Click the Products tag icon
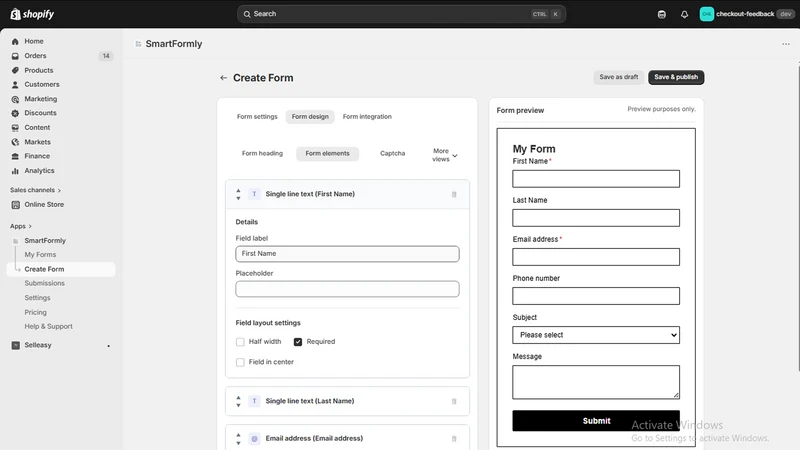This screenshot has width=800, height=450. click(15, 70)
